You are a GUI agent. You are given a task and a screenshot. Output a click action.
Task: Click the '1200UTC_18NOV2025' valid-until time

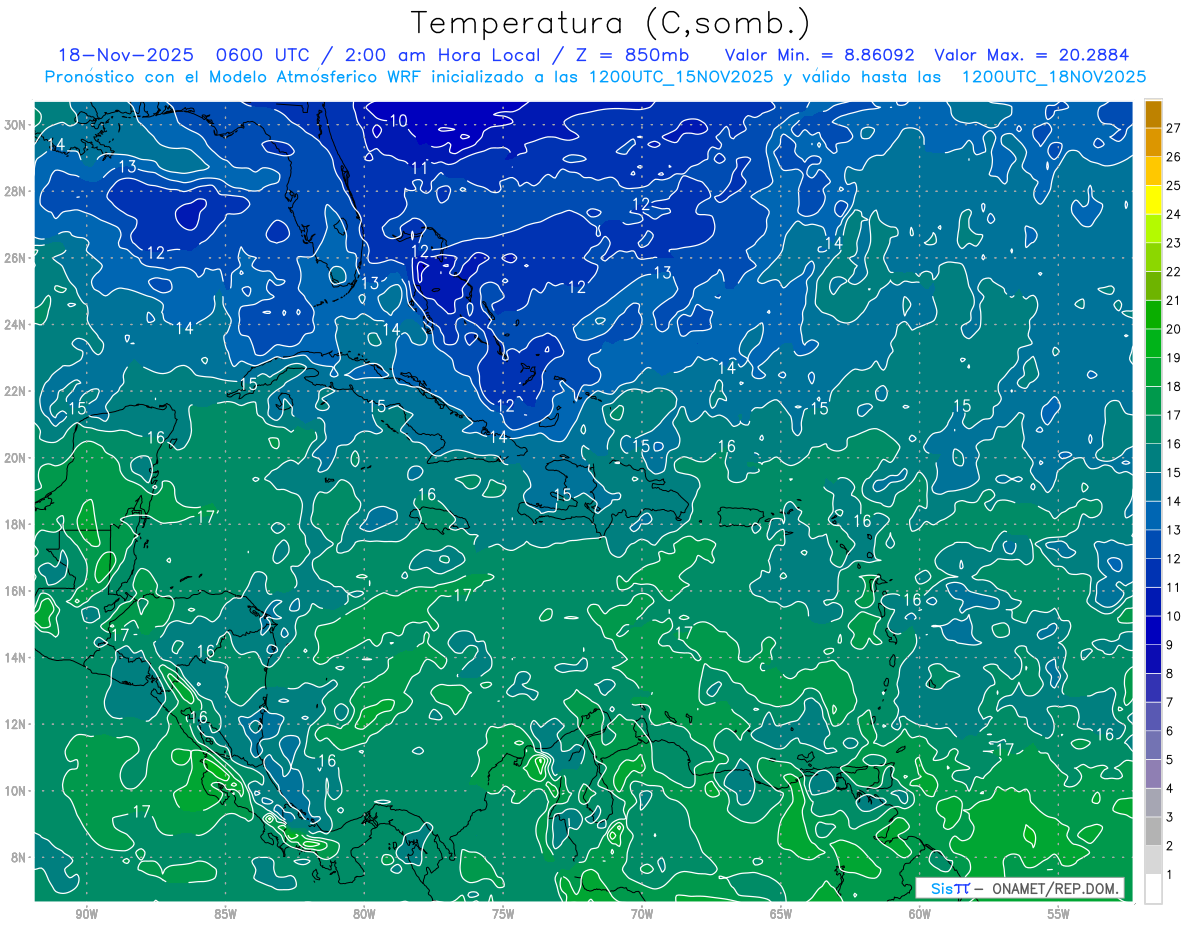(x=1053, y=77)
